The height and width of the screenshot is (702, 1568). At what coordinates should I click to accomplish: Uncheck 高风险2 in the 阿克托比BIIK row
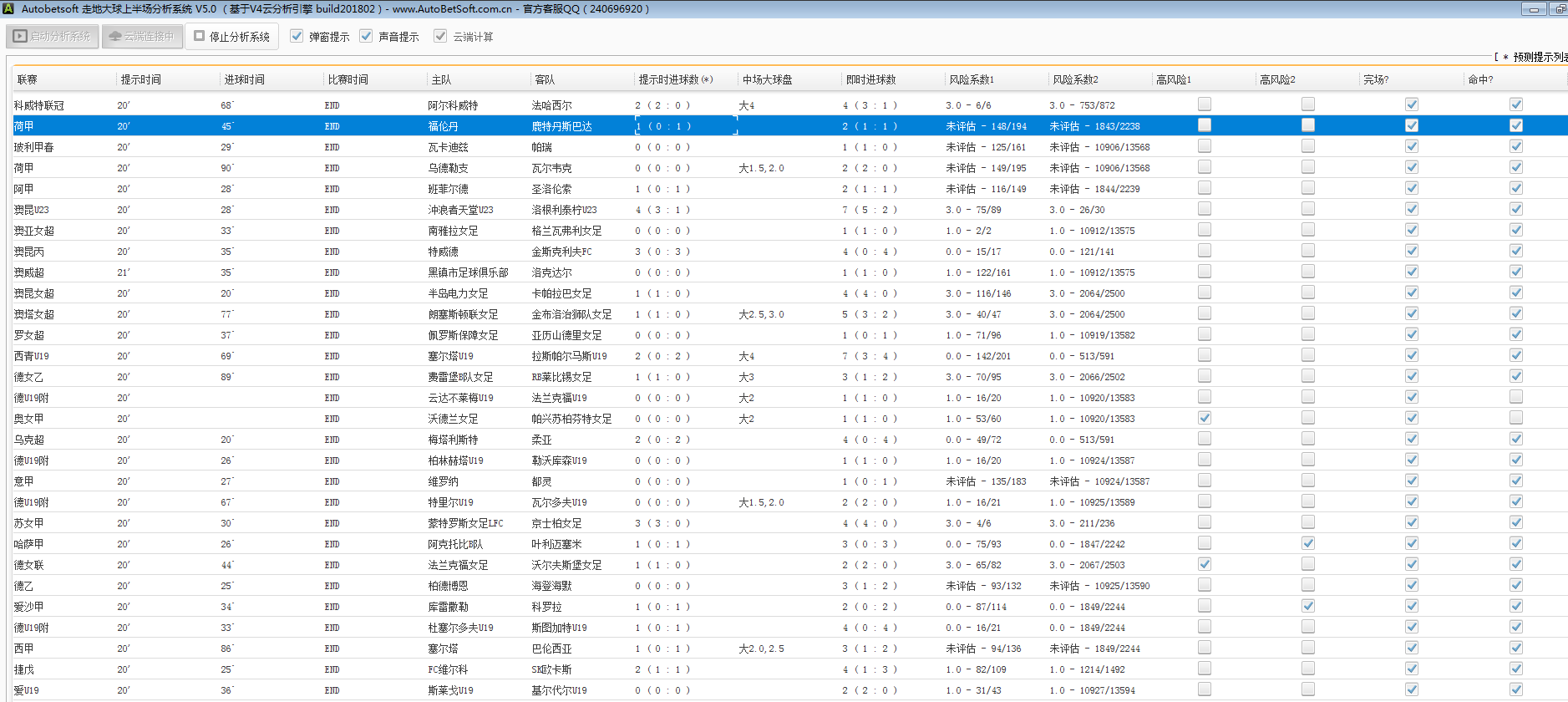[x=1307, y=543]
